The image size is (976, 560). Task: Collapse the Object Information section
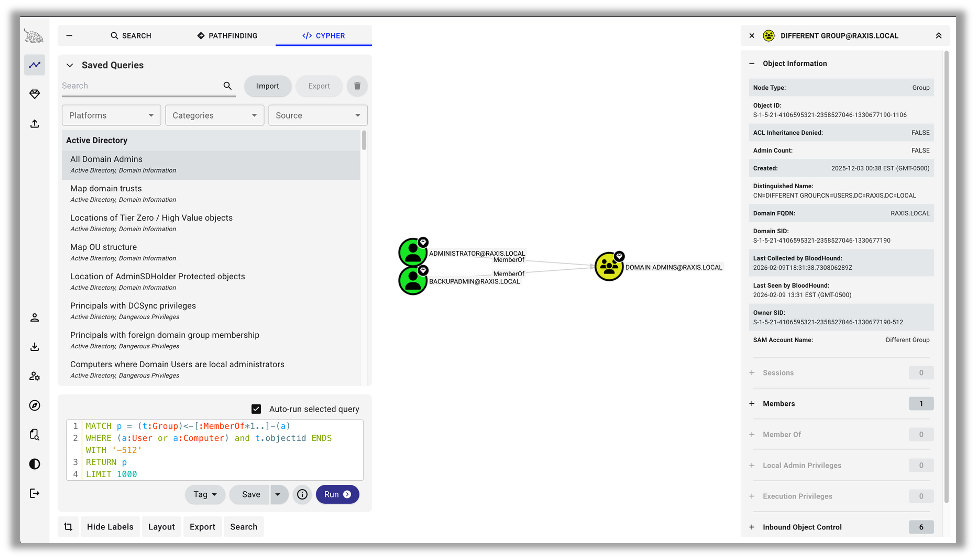coord(752,63)
